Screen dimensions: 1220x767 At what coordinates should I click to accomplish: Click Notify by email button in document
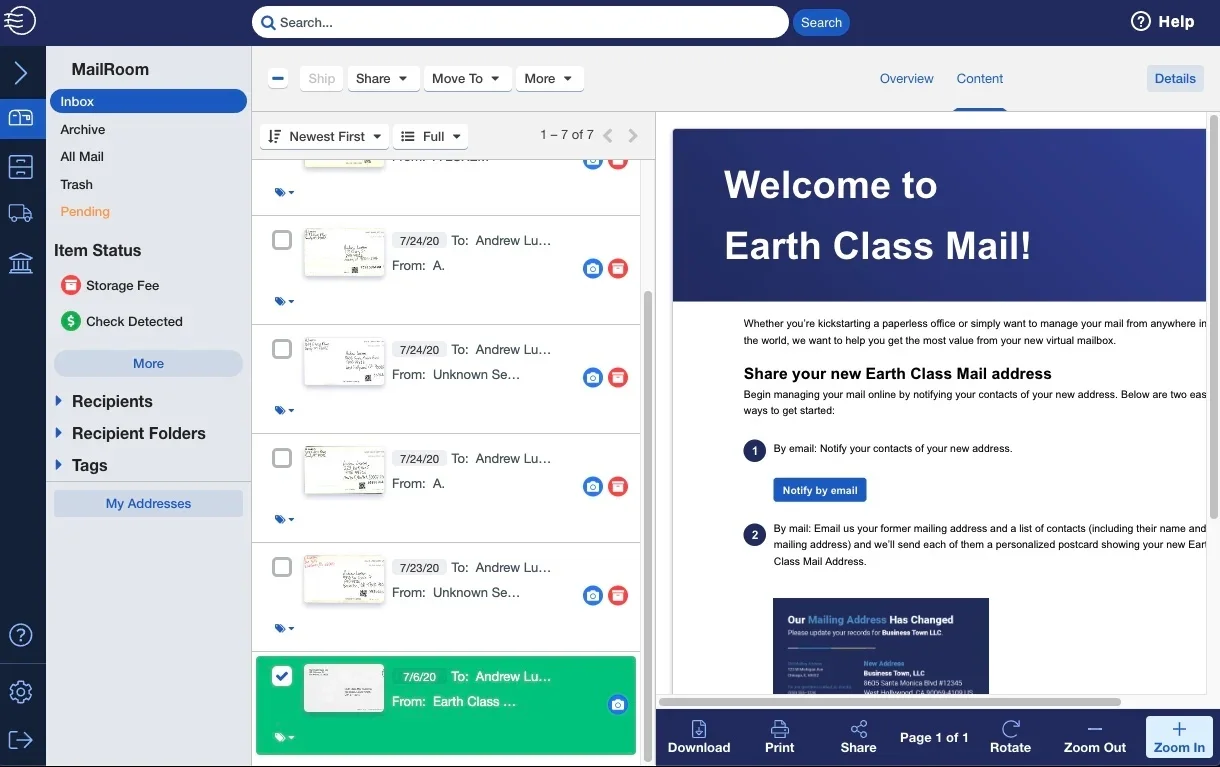pos(820,490)
